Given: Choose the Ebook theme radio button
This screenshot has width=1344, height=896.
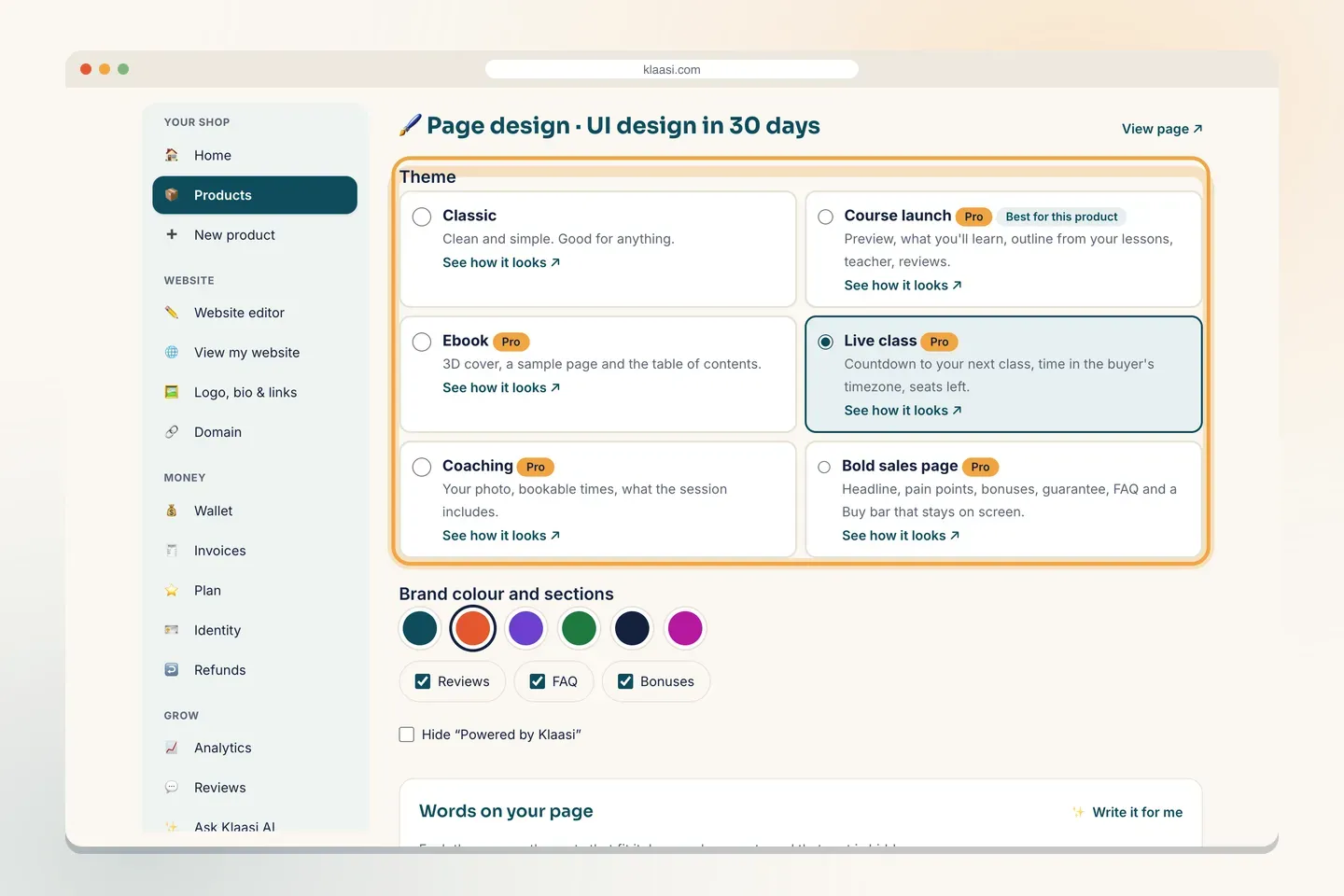Looking at the screenshot, I should [422, 342].
